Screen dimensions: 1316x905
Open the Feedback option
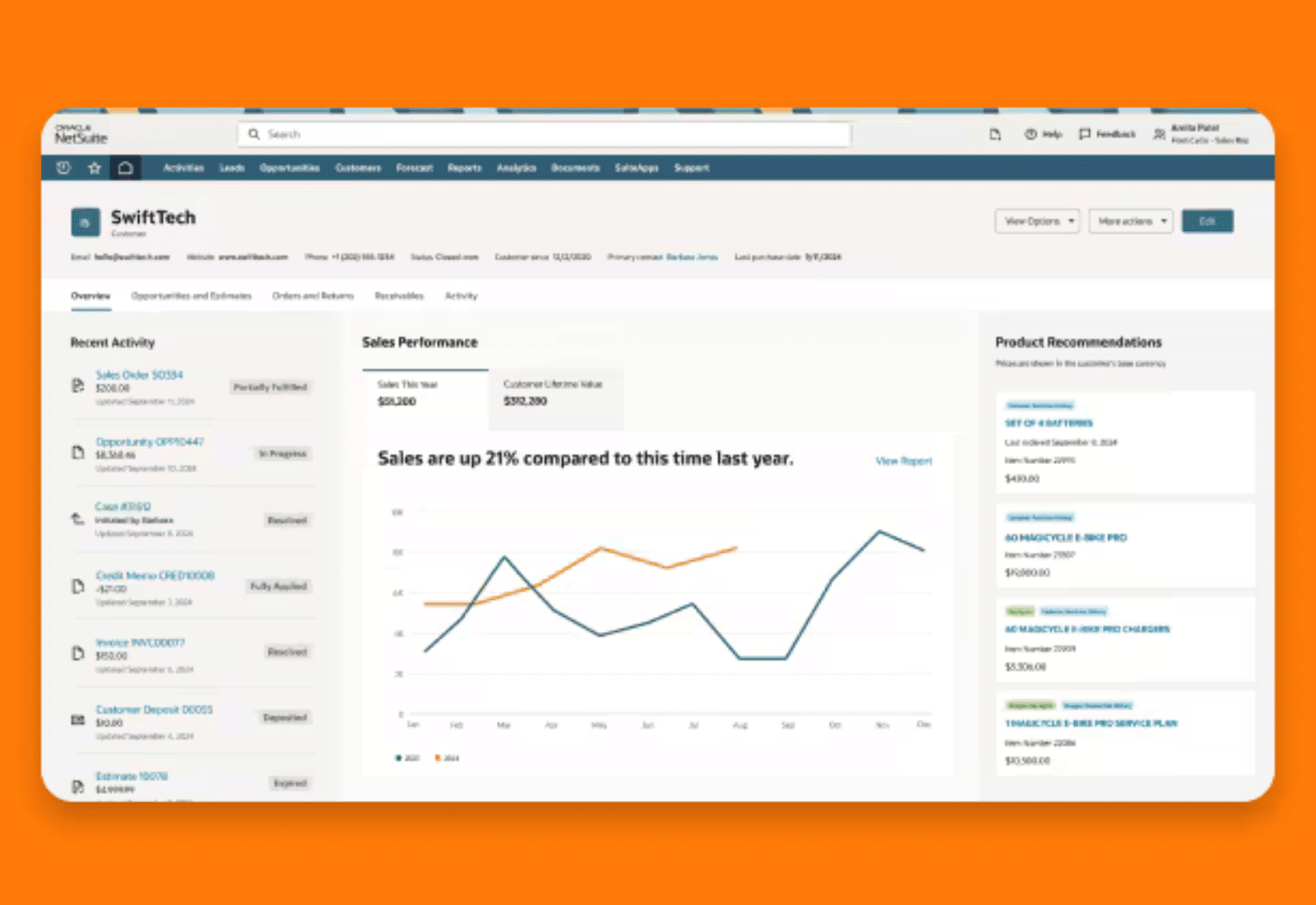click(x=1107, y=134)
